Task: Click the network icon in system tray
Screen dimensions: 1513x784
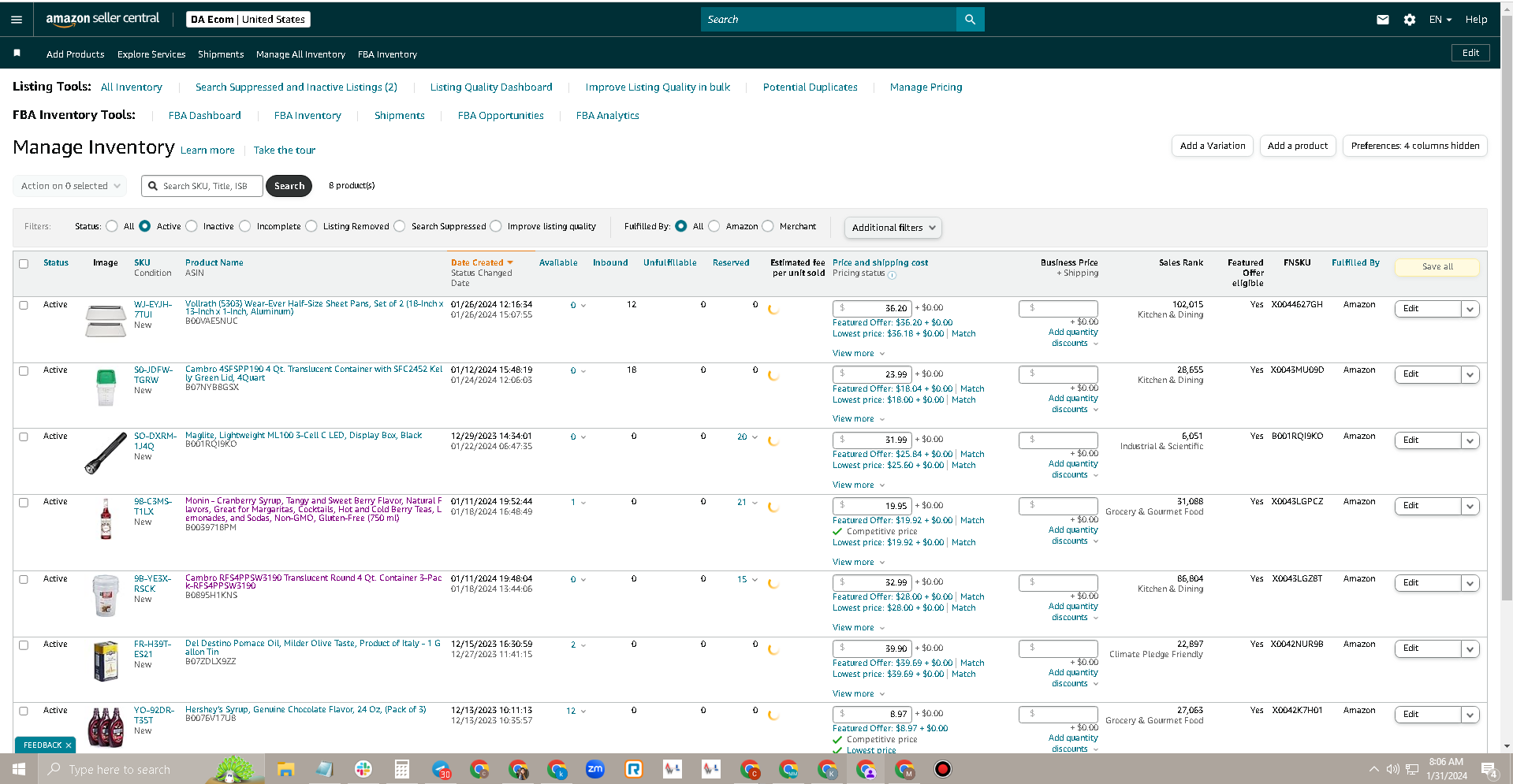Action: [1412, 769]
